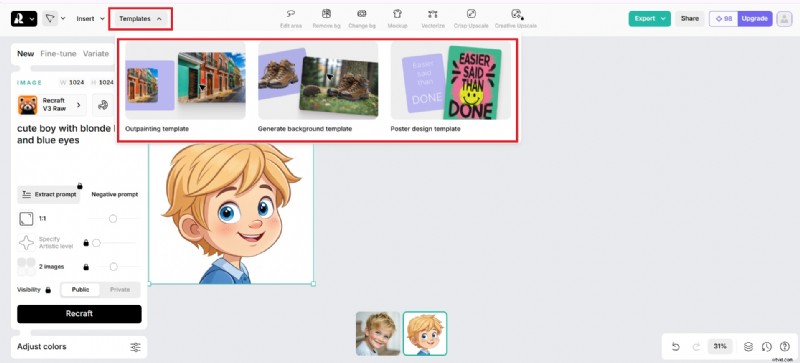The width and height of the screenshot is (800, 363).
Task: Switch to the Fine-tune tab
Action: pyautogui.click(x=58, y=54)
